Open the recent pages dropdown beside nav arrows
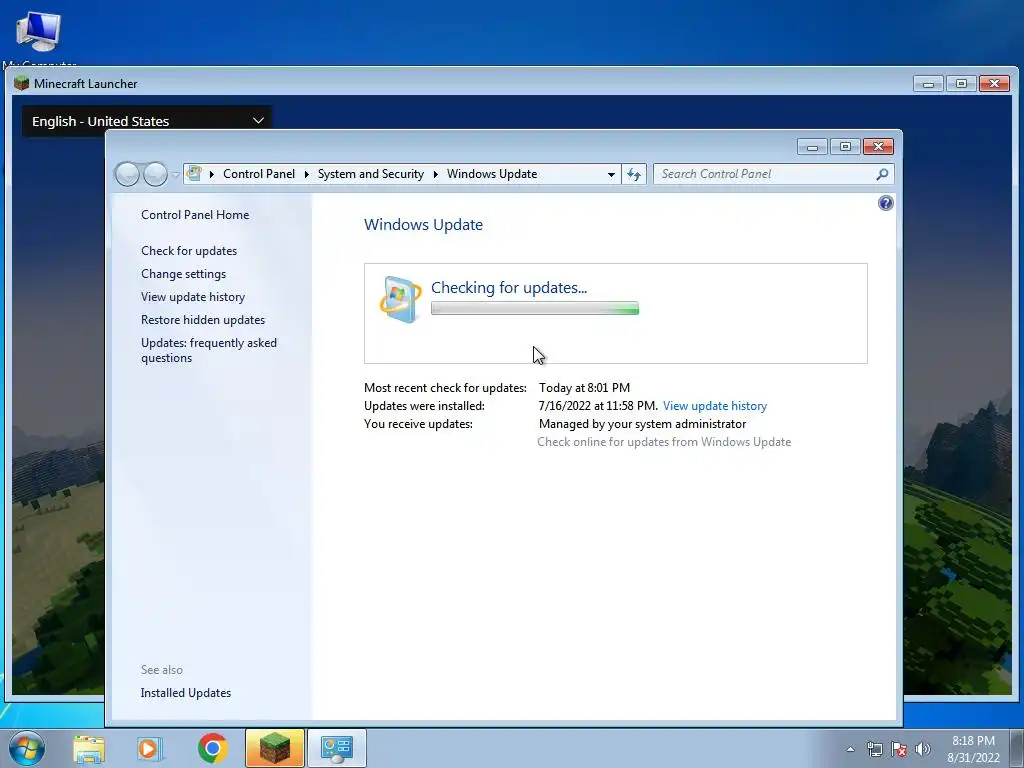The height and width of the screenshot is (768, 1024). point(175,175)
